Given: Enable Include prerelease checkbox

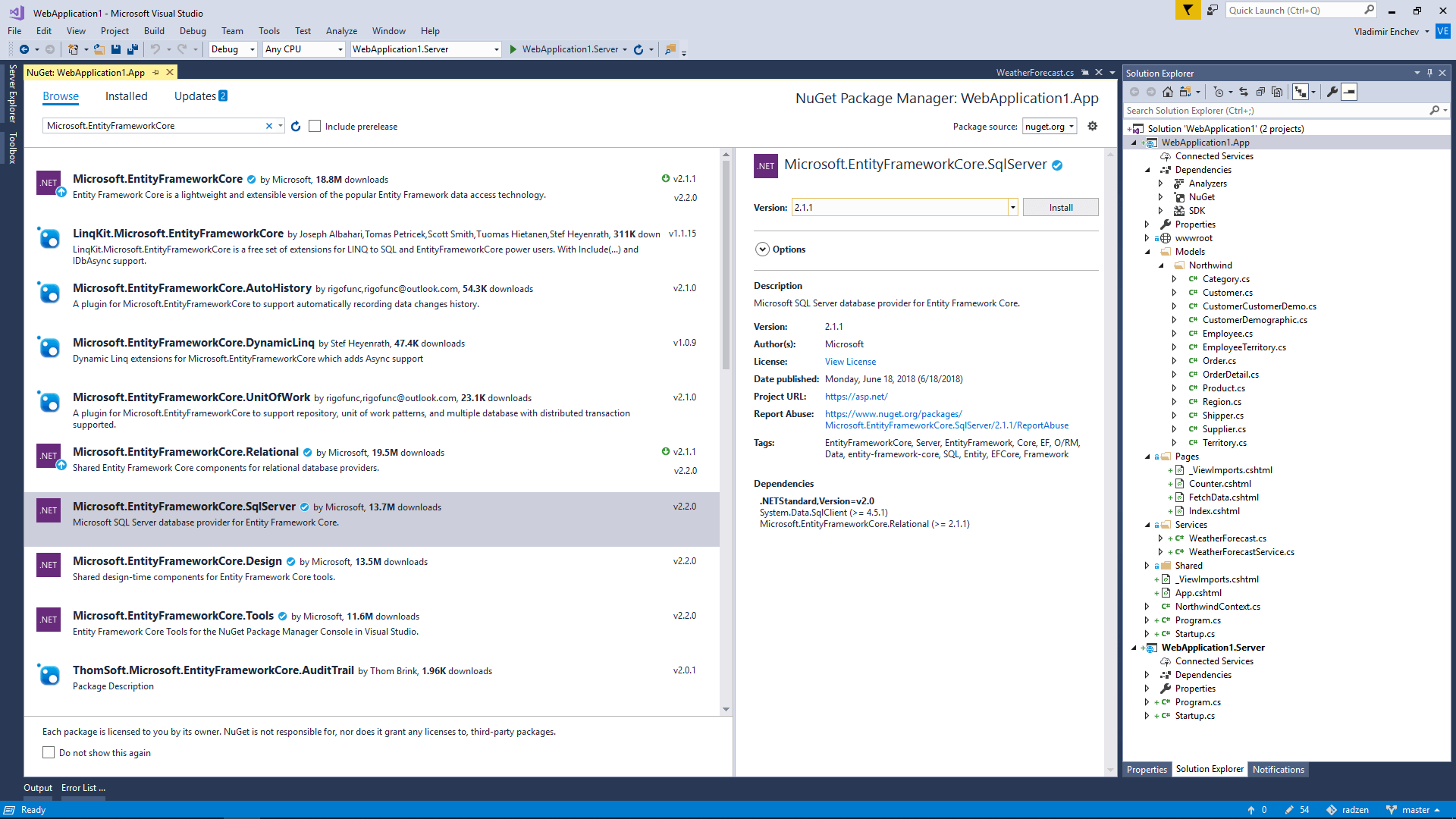Looking at the screenshot, I should (x=315, y=126).
